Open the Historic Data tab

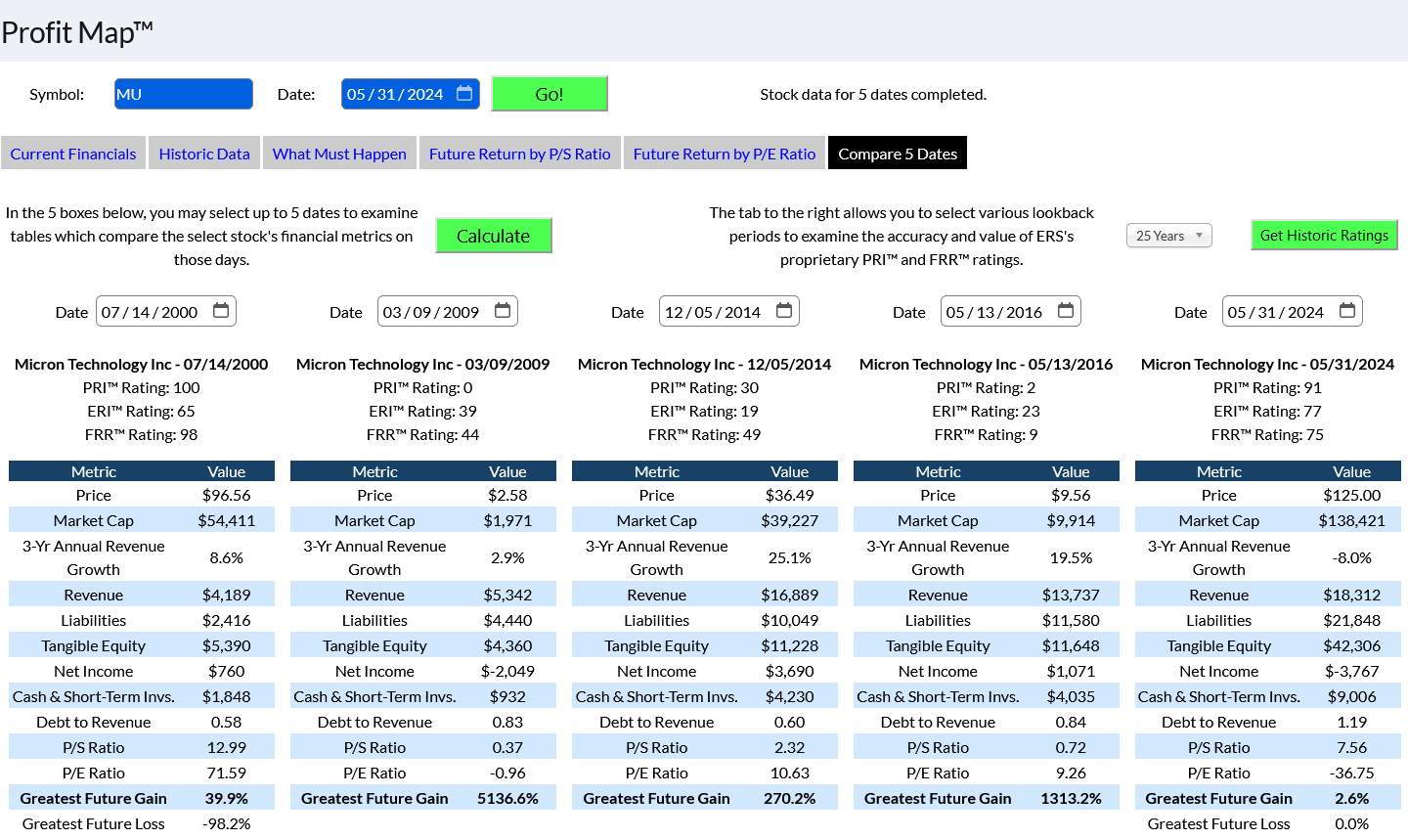pos(204,154)
